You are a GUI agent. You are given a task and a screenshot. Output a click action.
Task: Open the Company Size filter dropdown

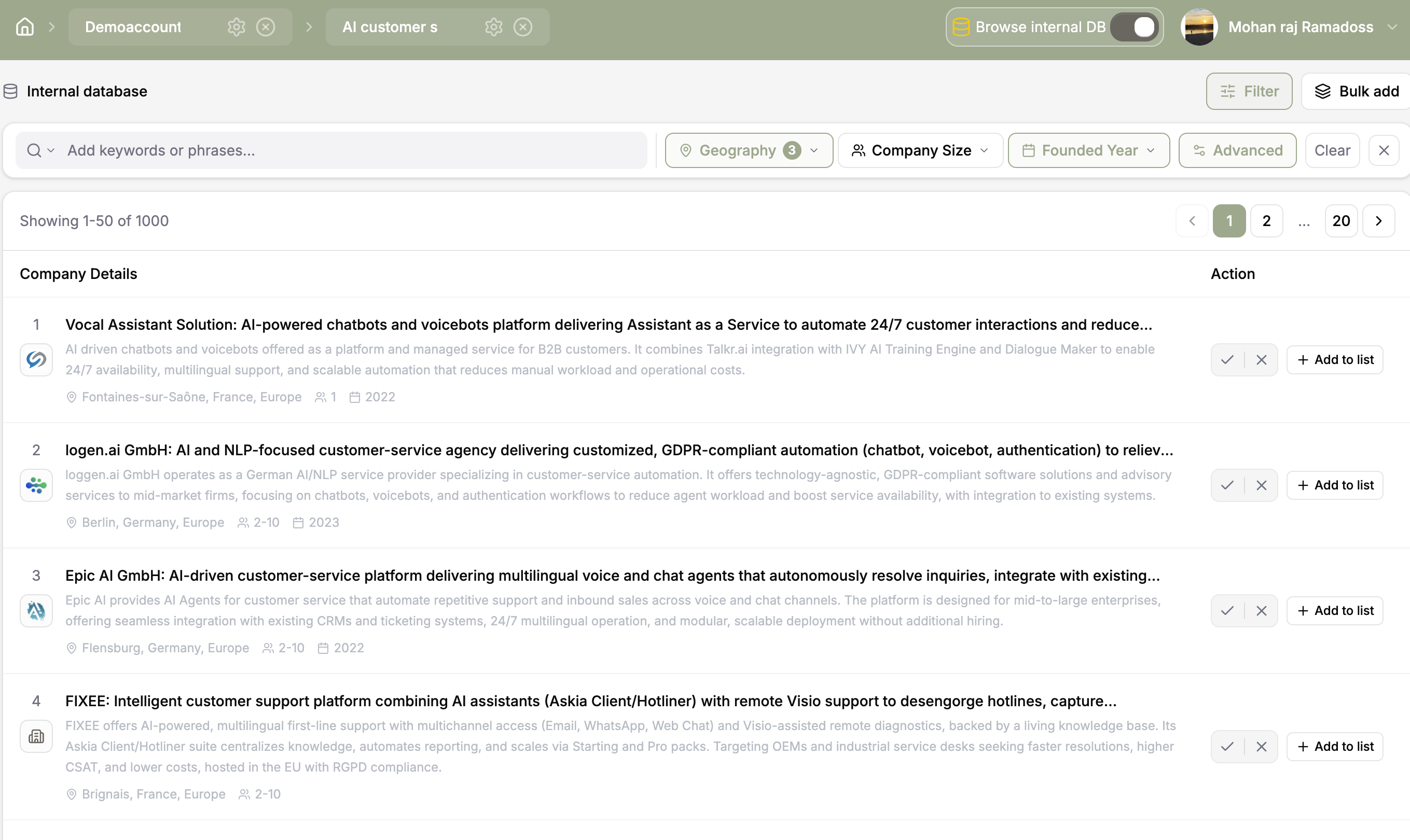920,150
